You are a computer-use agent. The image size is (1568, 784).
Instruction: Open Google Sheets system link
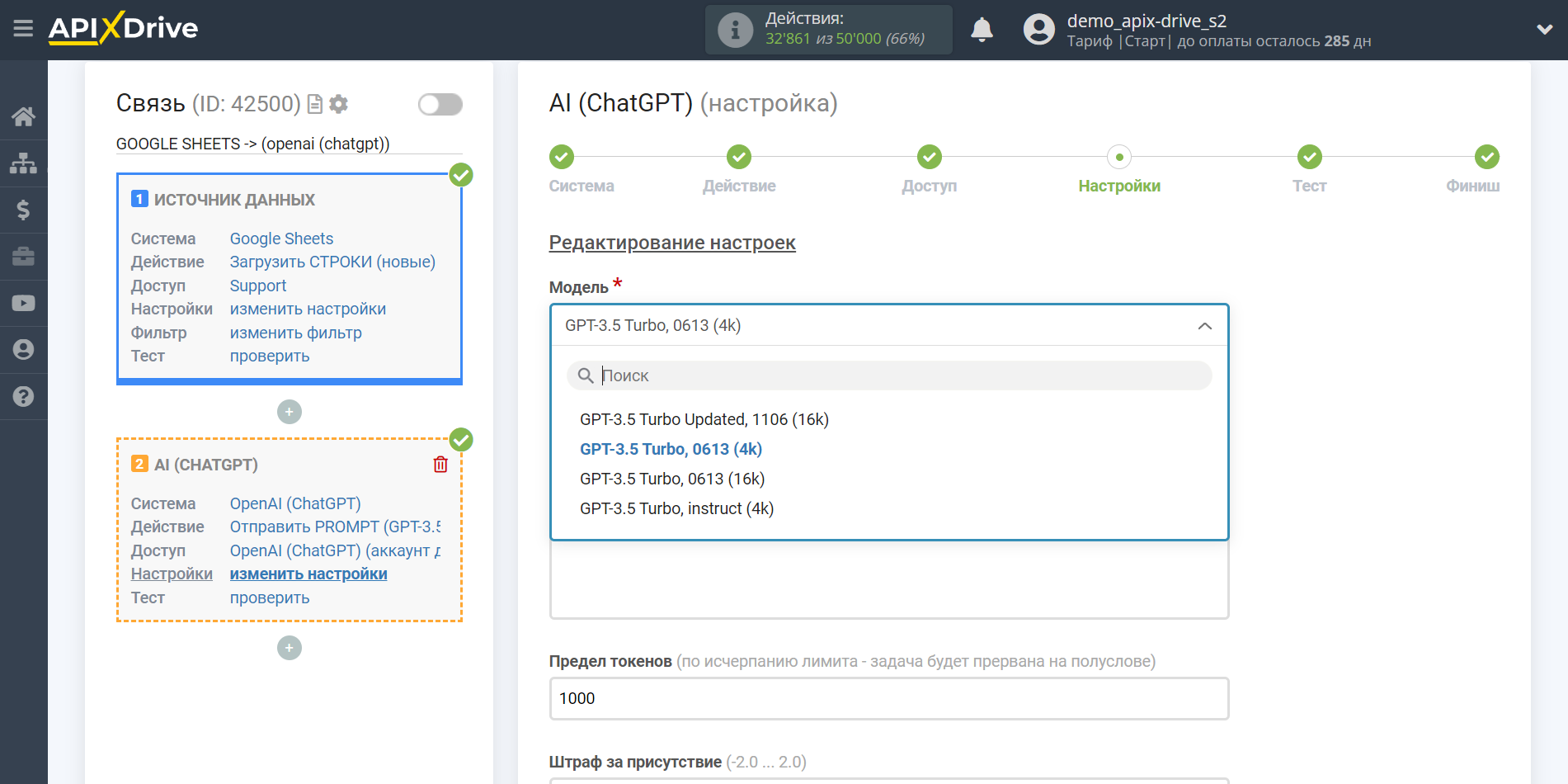(281, 239)
